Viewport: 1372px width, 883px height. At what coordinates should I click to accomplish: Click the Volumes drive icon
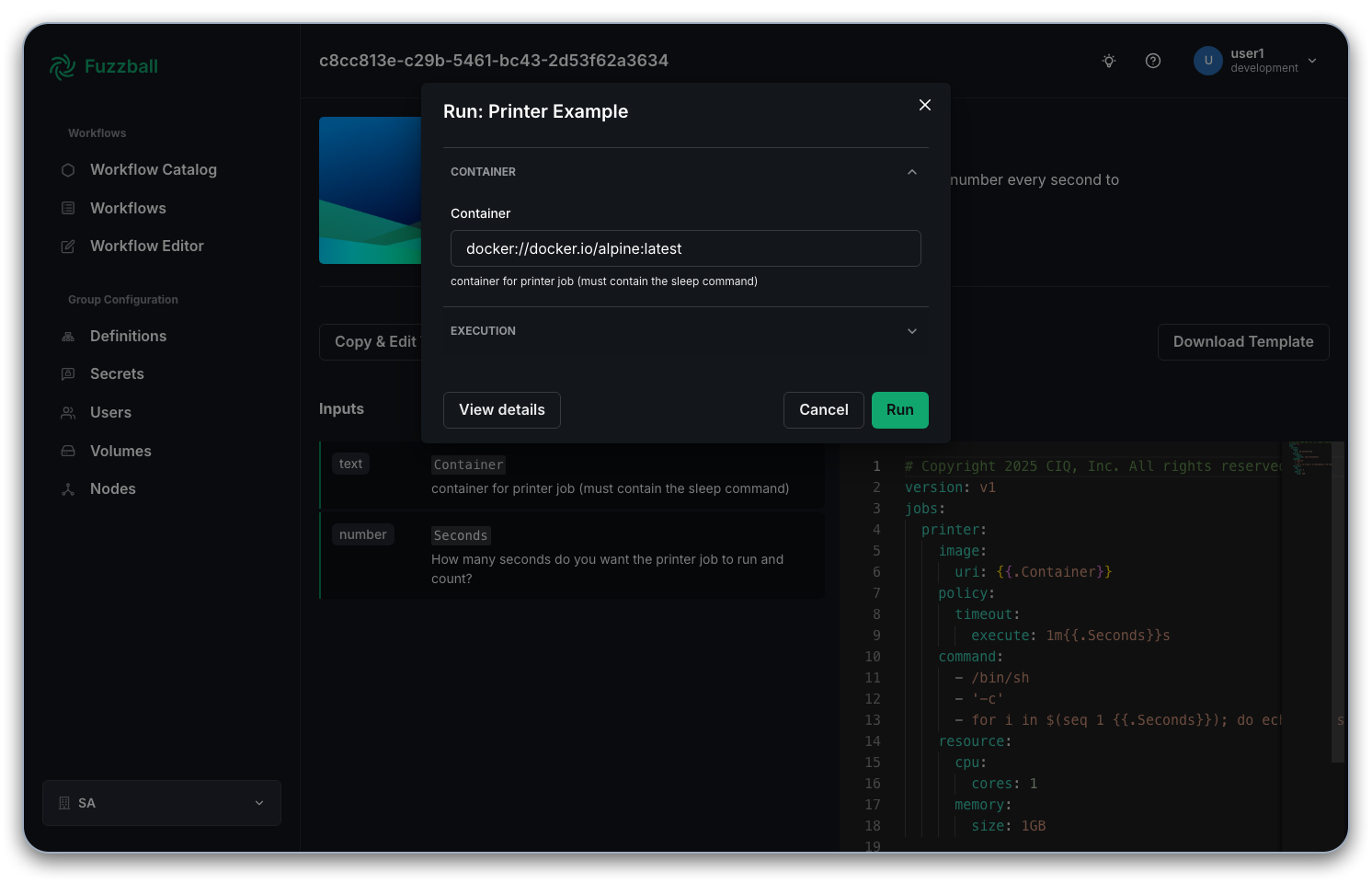68,452
